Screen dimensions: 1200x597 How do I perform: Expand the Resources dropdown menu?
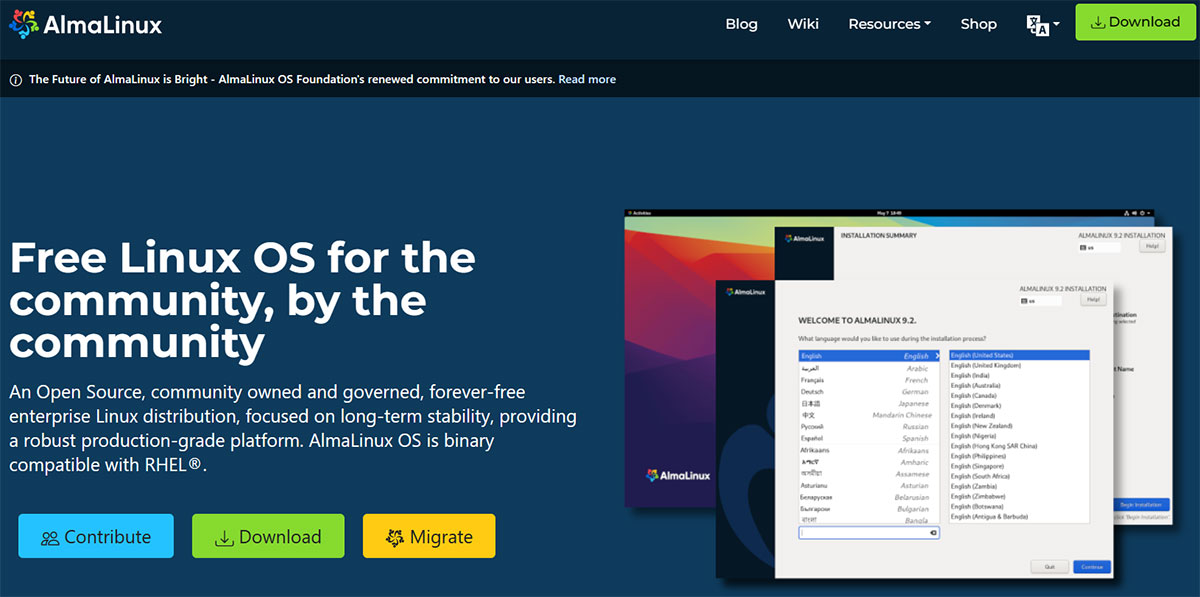[x=889, y=24]
